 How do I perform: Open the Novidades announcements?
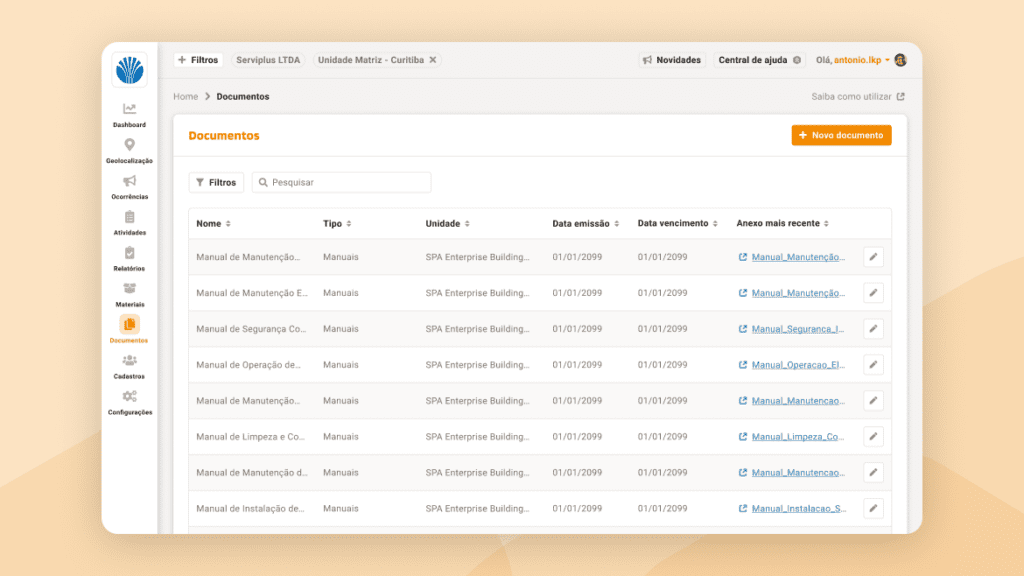point(672,60)
